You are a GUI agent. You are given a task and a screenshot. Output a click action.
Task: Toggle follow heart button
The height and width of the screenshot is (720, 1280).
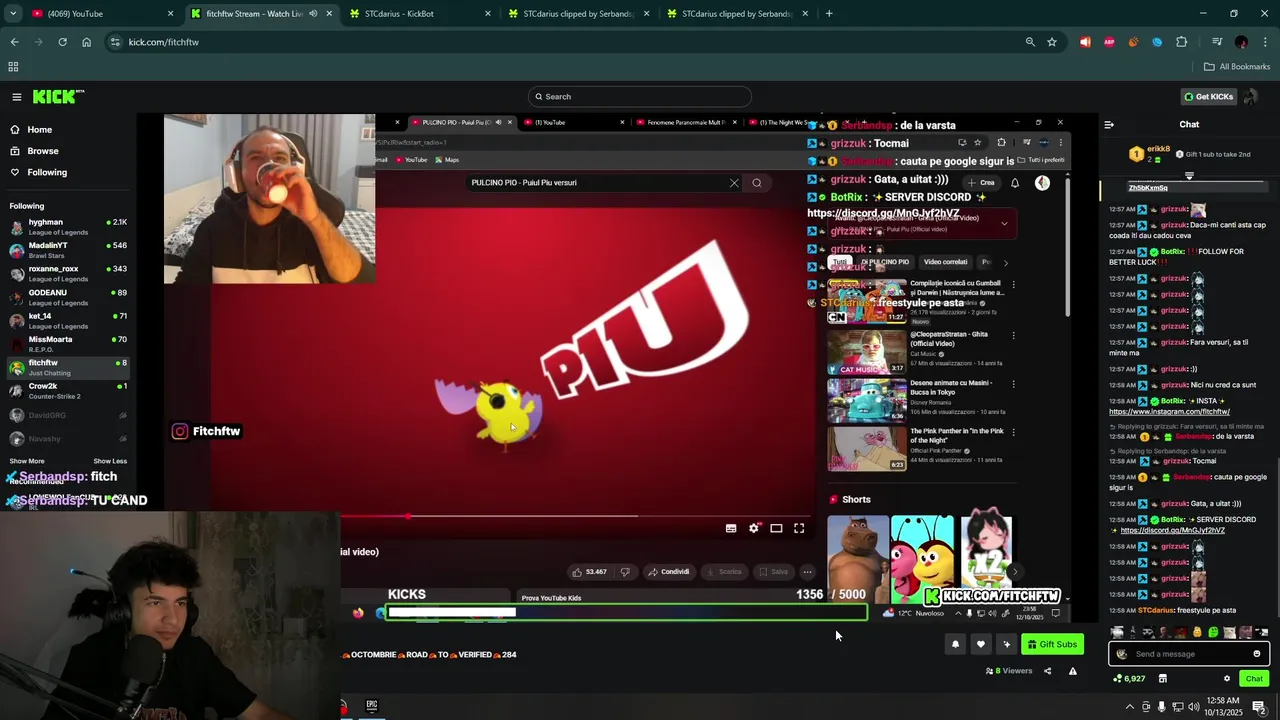click(x=981, y=645)
